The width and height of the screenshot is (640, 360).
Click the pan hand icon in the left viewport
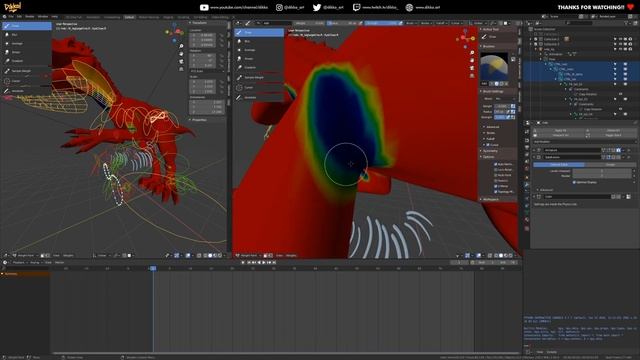tap(181, 54)
